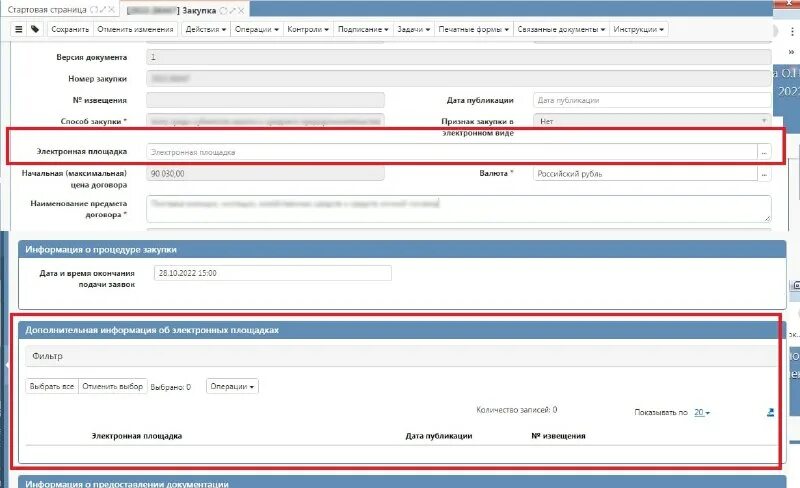The height and width of the screenshot is (488, 800).
Task: Click the Дата публикации input field
Action: [x=652, y=100]
